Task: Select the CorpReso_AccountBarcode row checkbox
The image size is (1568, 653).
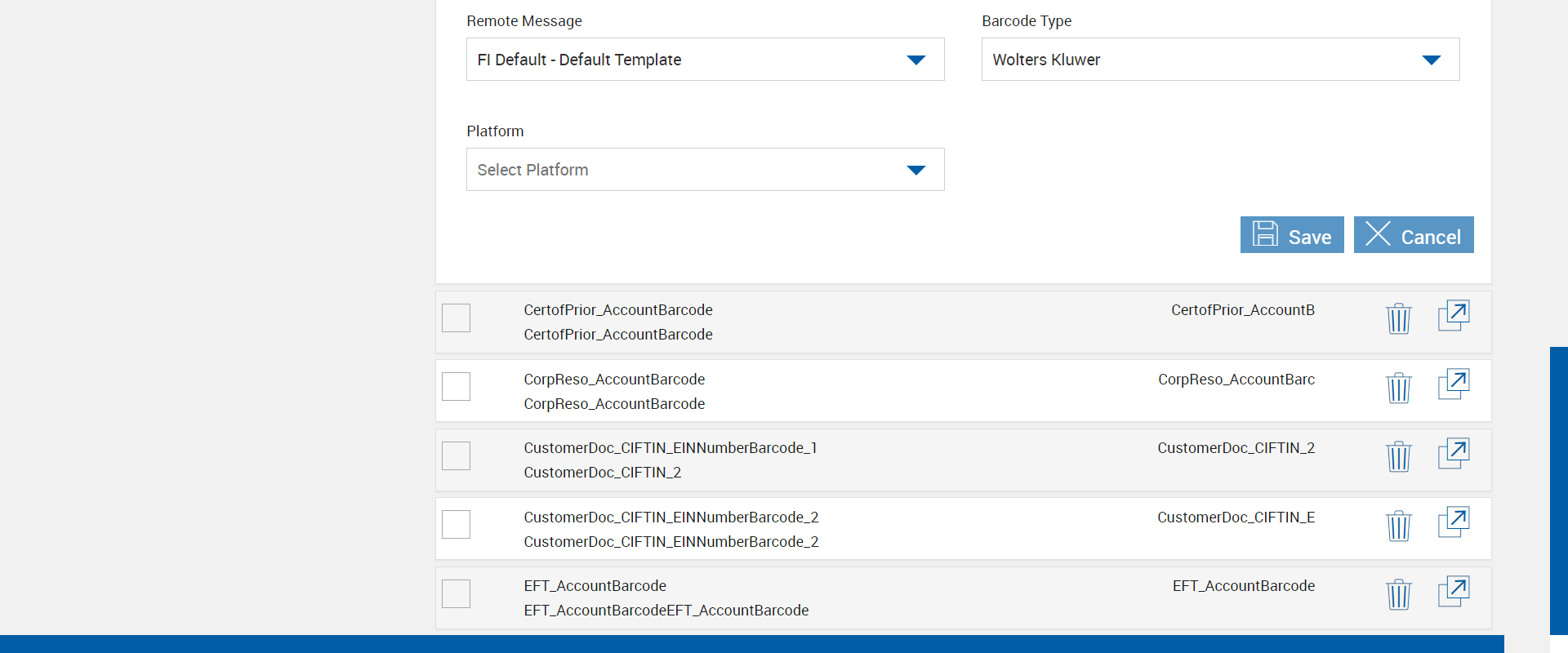Action: (x=456, y=386)
